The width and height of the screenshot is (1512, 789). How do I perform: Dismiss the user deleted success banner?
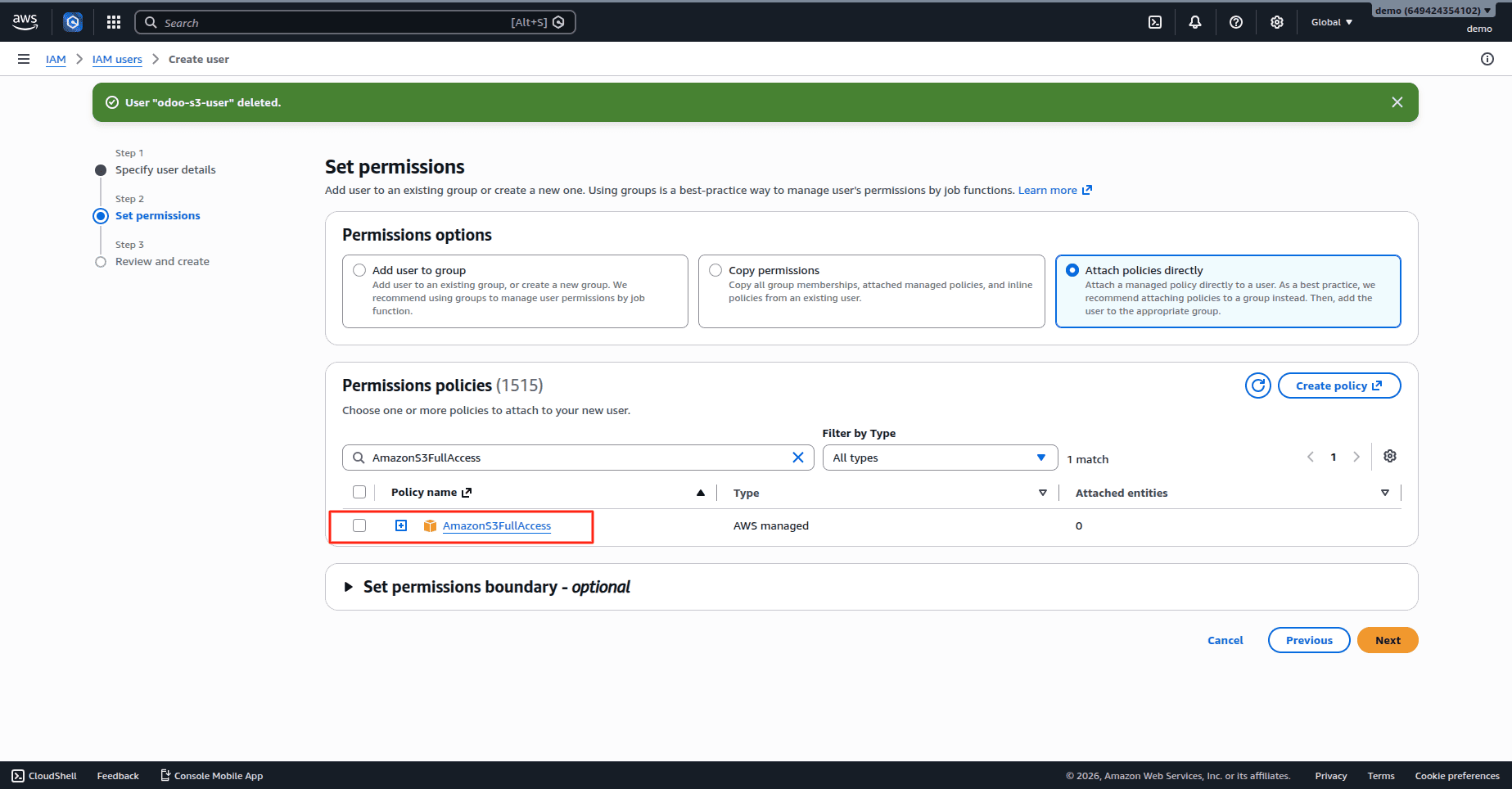coord(1397,102)
